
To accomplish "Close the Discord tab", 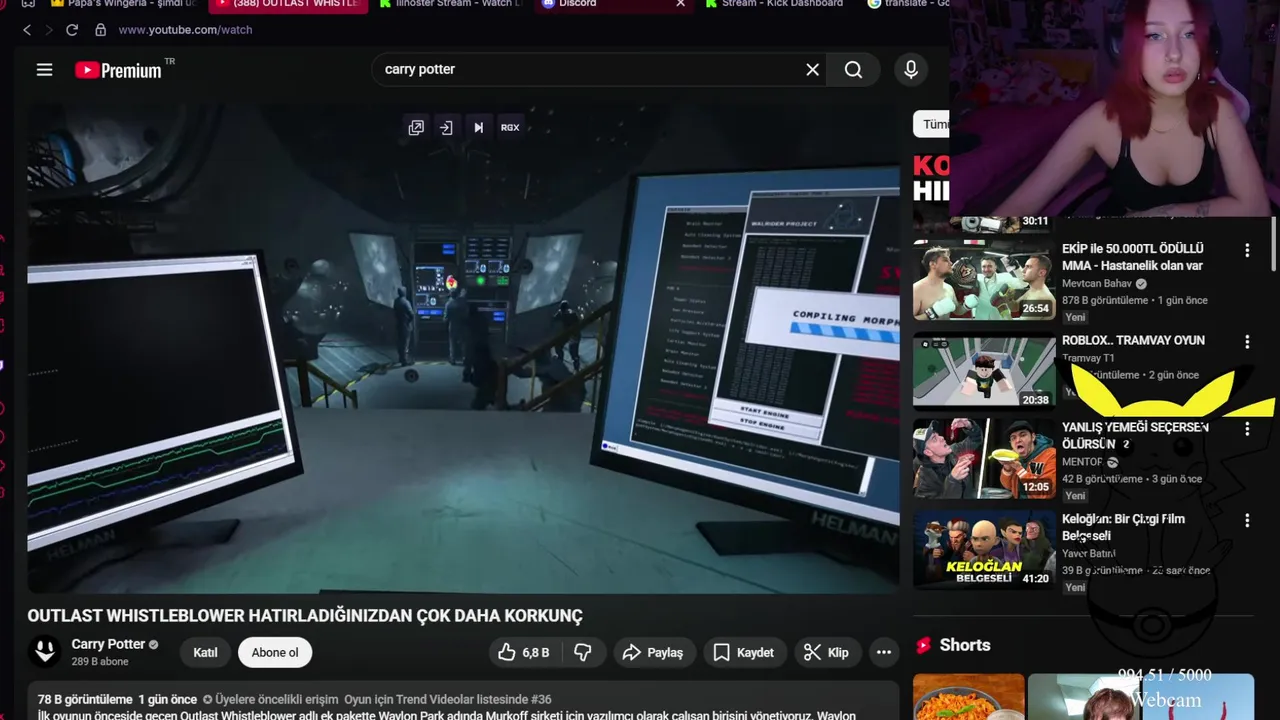I will [680, 4].
